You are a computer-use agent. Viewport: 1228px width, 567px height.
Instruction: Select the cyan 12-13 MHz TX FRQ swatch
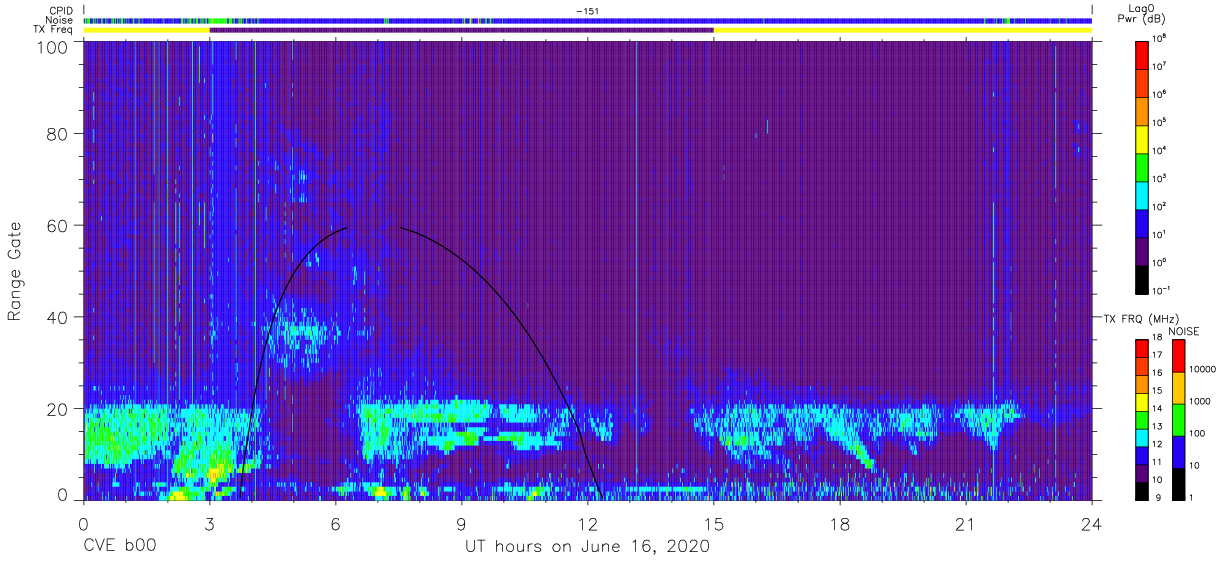click(x=1142, y=438)
